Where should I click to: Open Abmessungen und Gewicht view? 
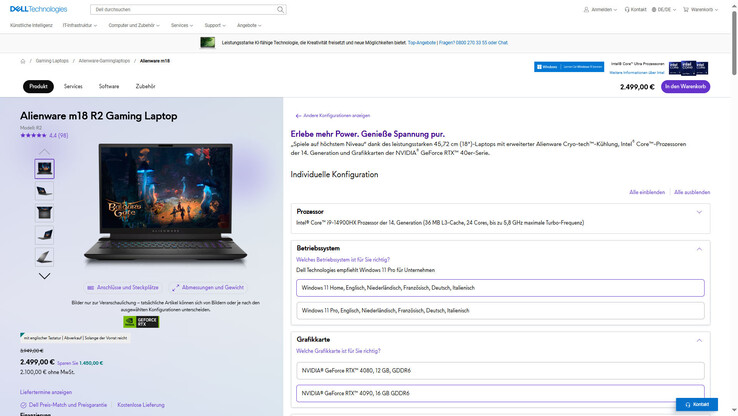click(208, 288)
